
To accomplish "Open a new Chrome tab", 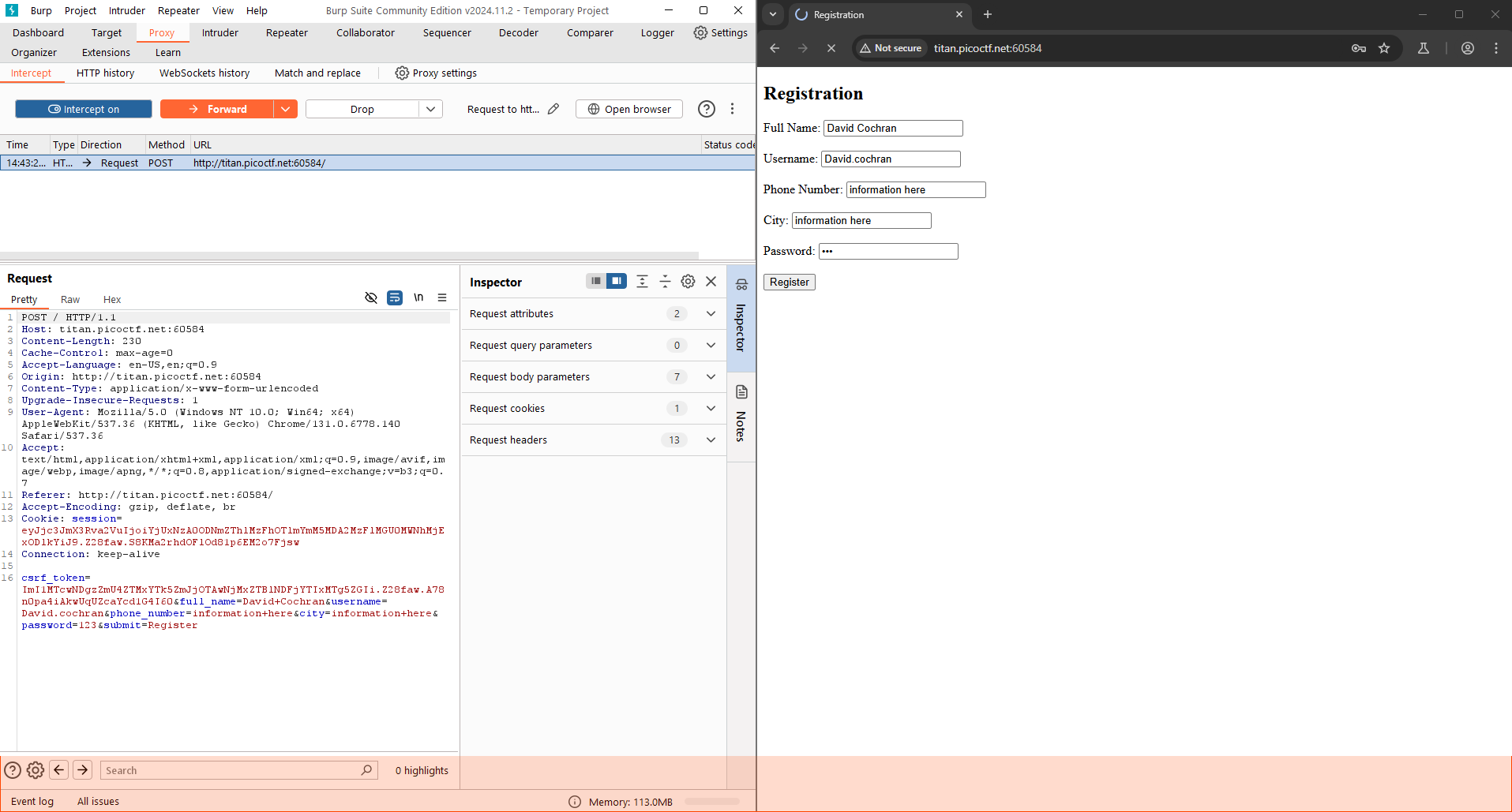I will click(x=987, y=14).
